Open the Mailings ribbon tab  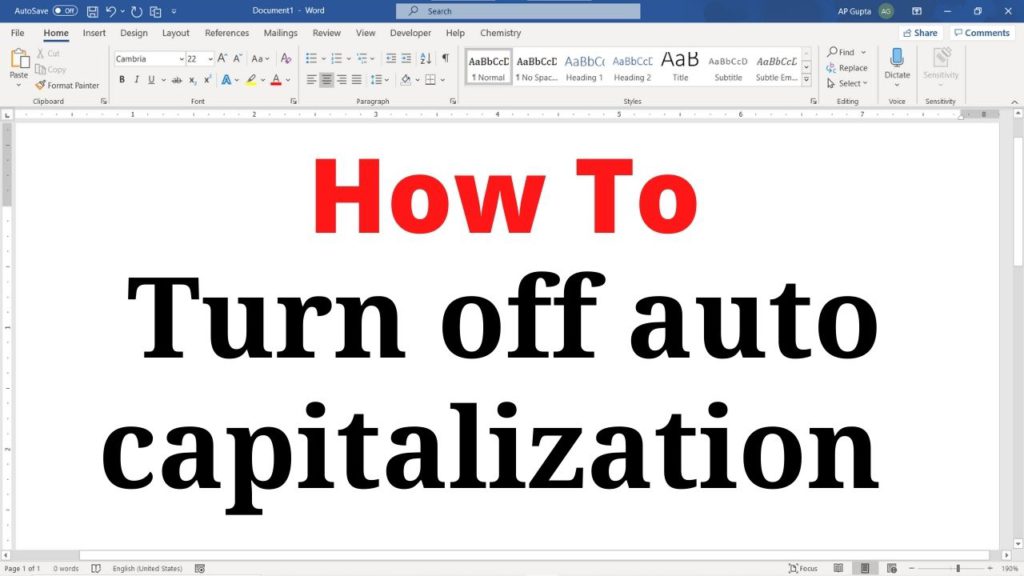tap(280, 32)
